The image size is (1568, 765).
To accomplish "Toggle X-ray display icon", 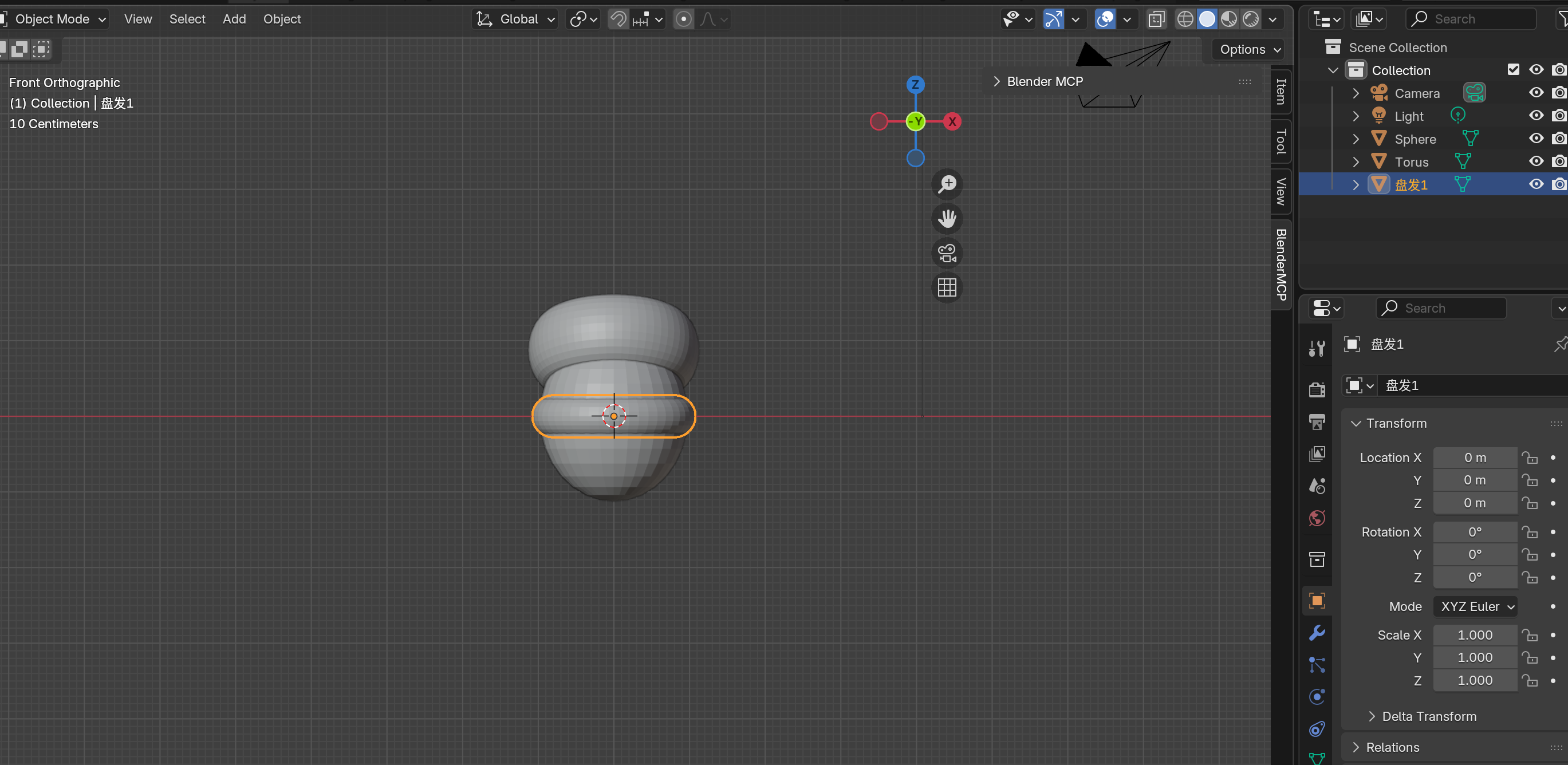I will pos(1156,19).
